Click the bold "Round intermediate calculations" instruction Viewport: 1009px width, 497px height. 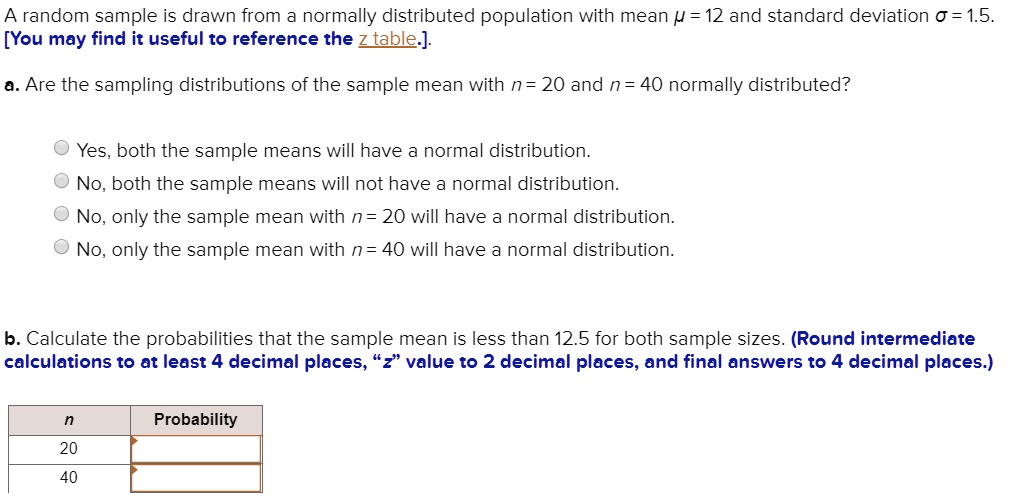pyautogui.click(x=880, y=339)
